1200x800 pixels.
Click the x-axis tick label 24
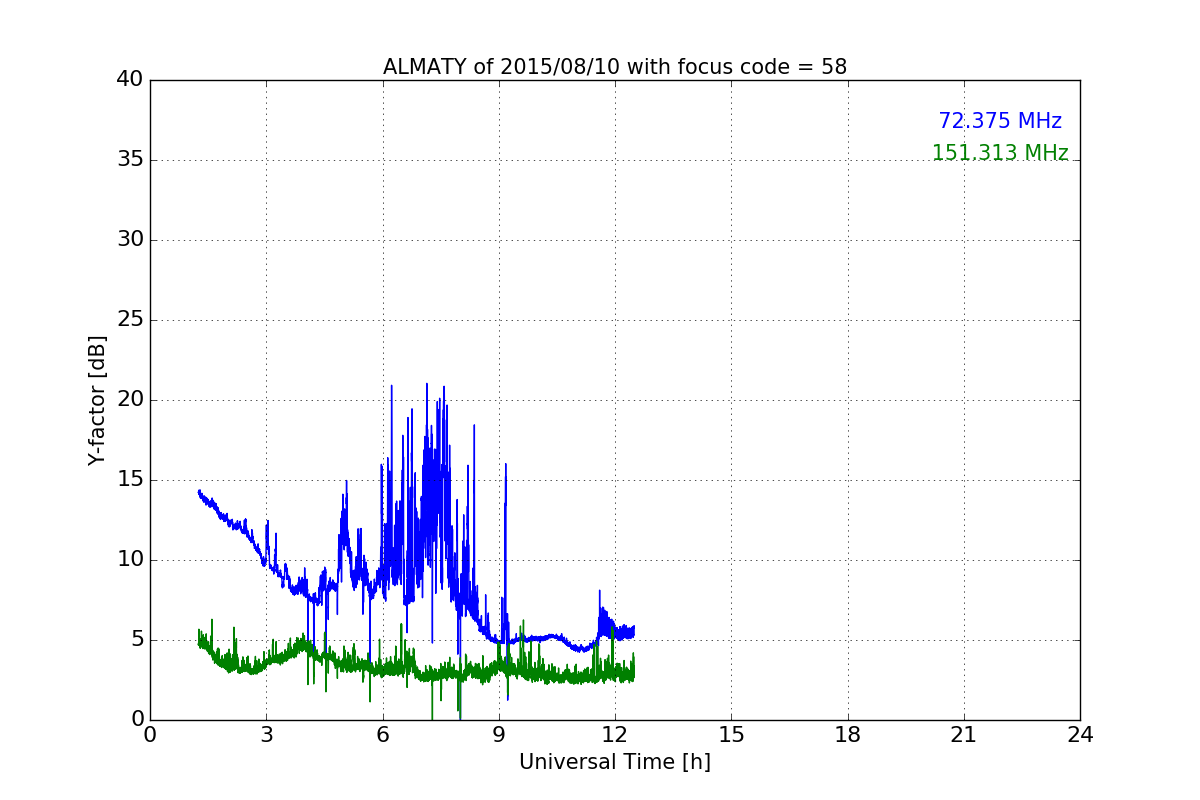(x=1079, y=735)
